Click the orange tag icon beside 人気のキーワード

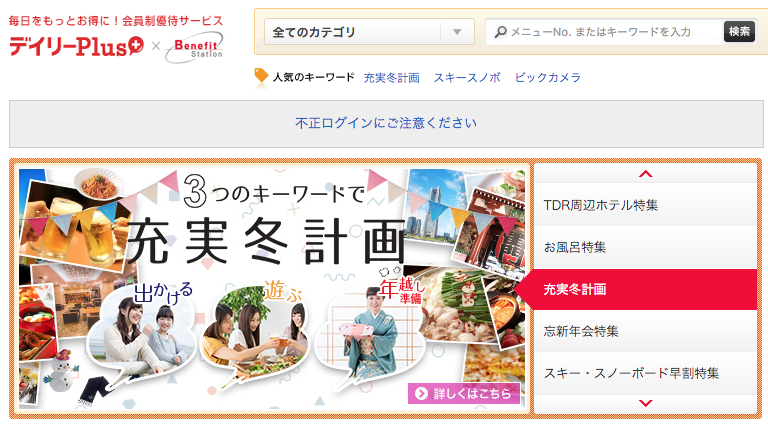click(261, 76)
